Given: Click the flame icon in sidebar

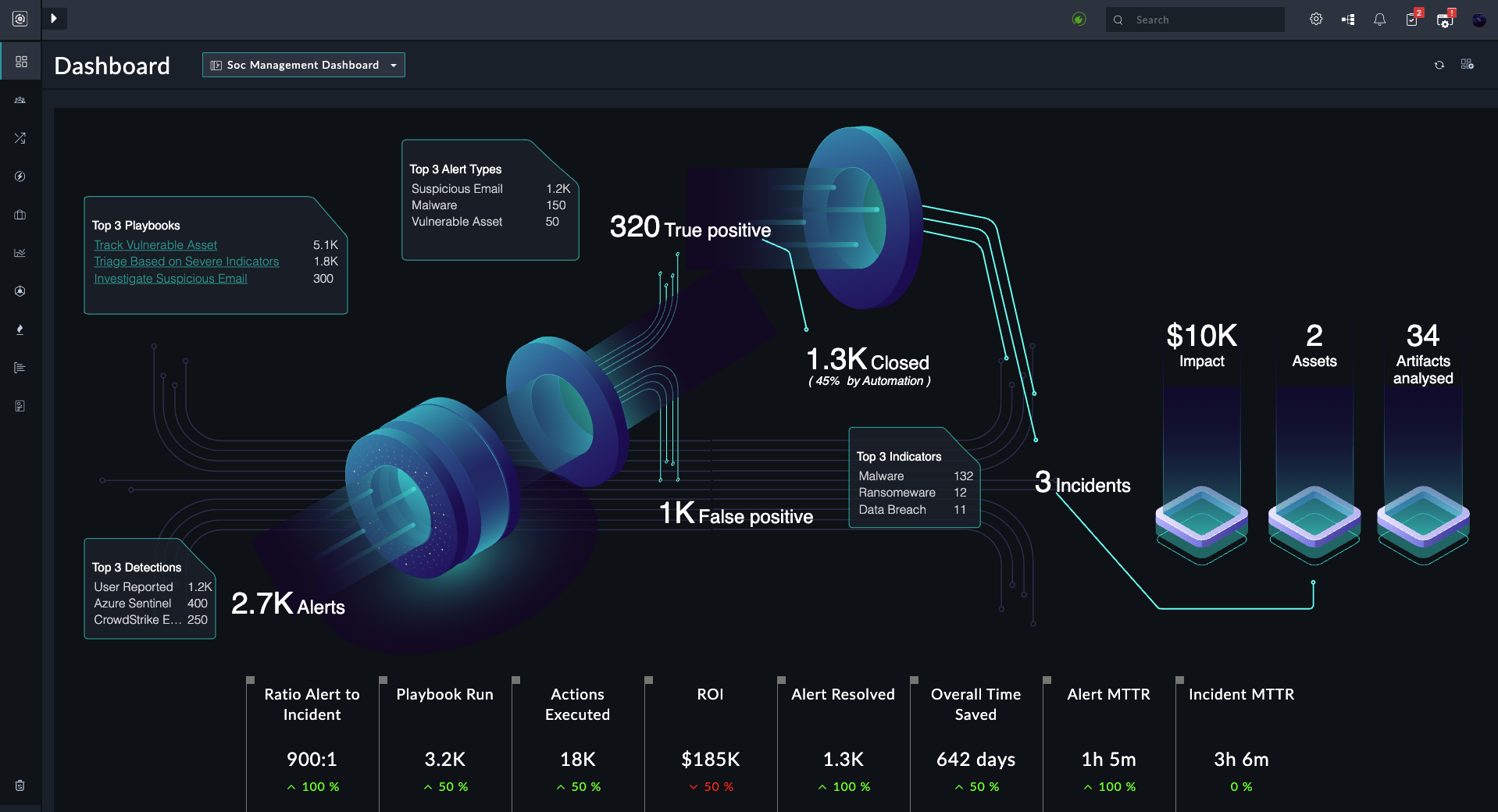Looking at the screenshot, I should (x=20, y=329).
